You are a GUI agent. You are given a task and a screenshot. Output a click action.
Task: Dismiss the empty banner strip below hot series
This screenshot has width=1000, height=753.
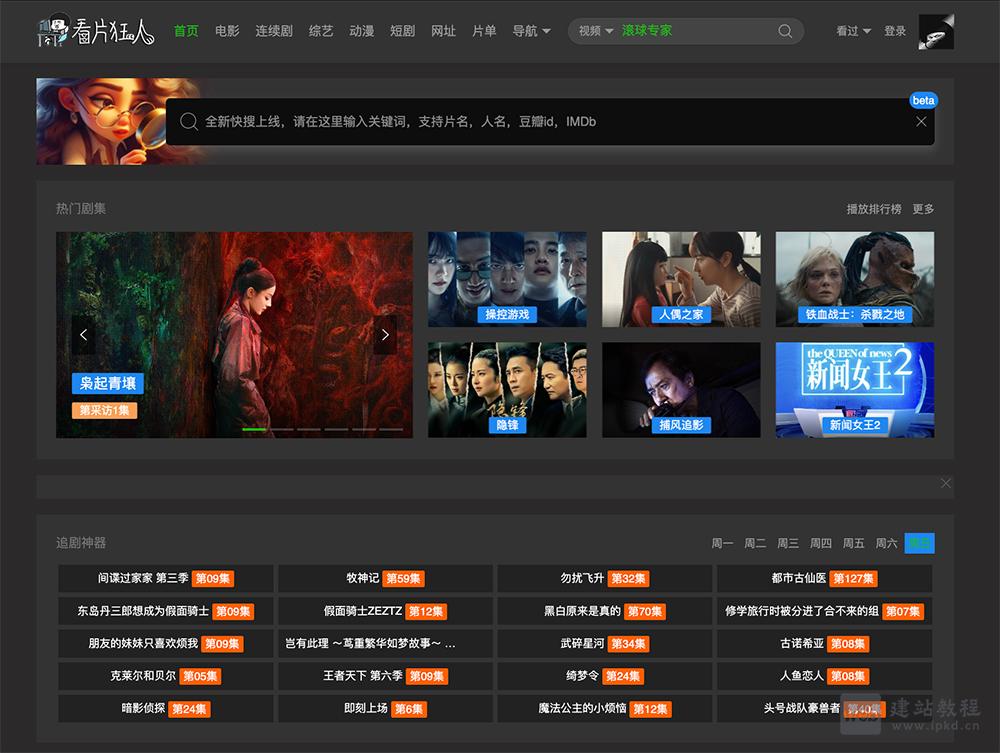(x=945, y=483)
